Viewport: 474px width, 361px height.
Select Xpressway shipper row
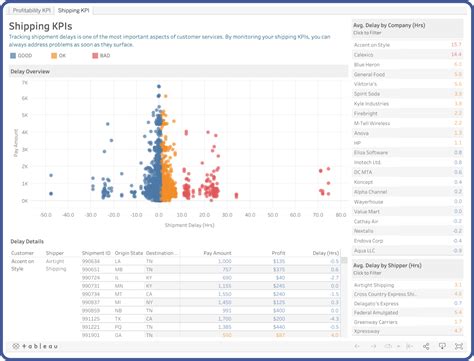coord(408,331)
